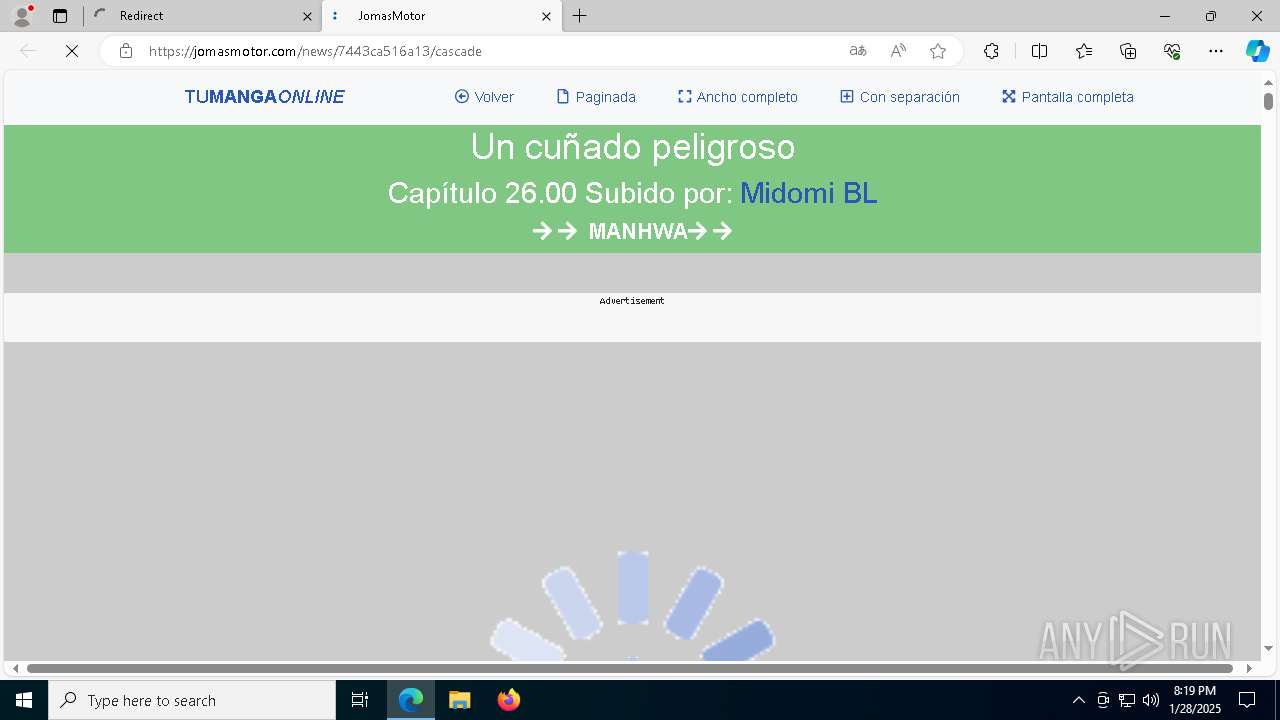Click the TUMANGAONLINE logo
Viewport: 1280px width, 720px height.
264,97
